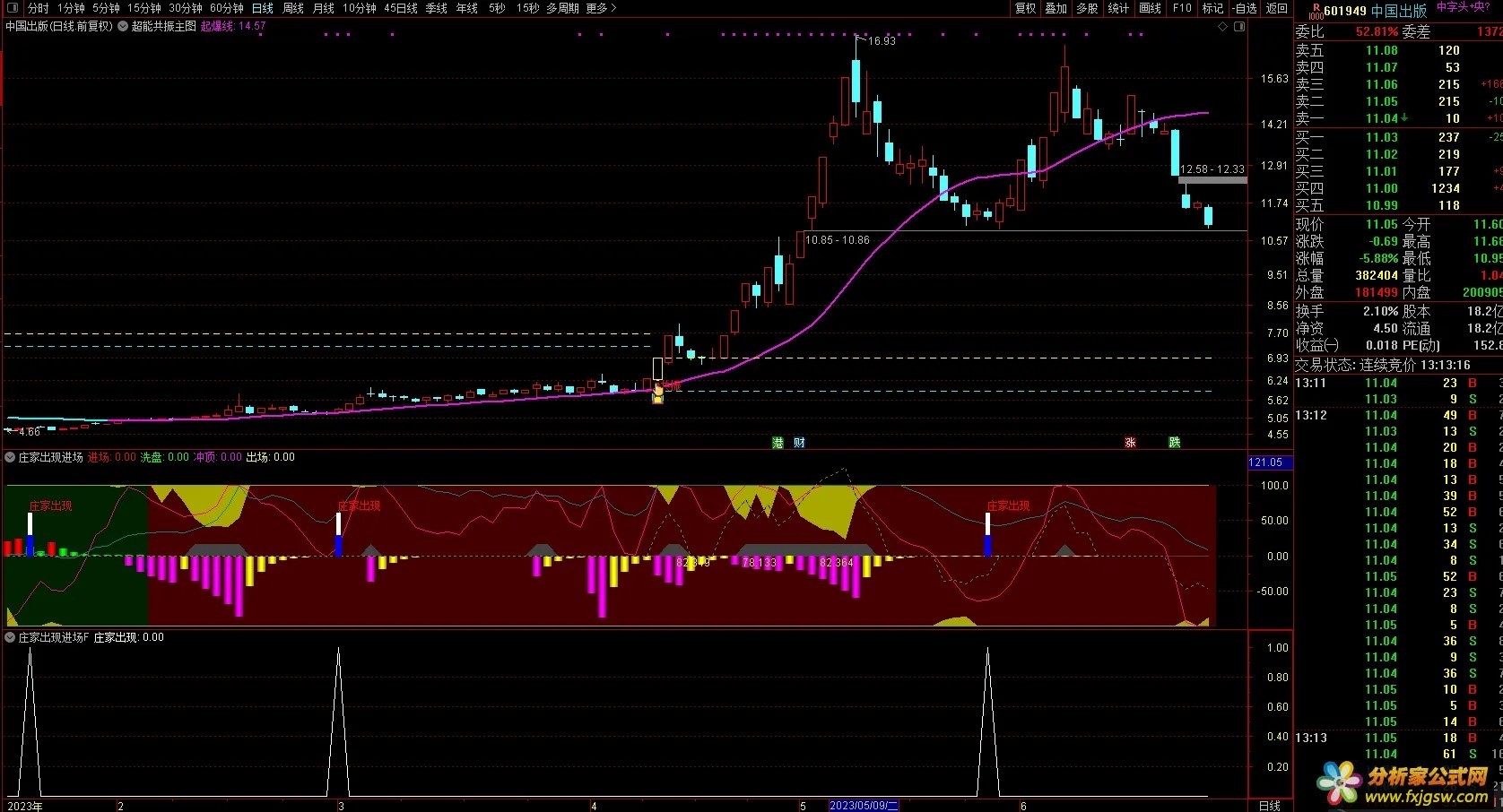Select the 15分钟 period
The width and height of the screenshot is (1503, 812).
pos(144,8)
